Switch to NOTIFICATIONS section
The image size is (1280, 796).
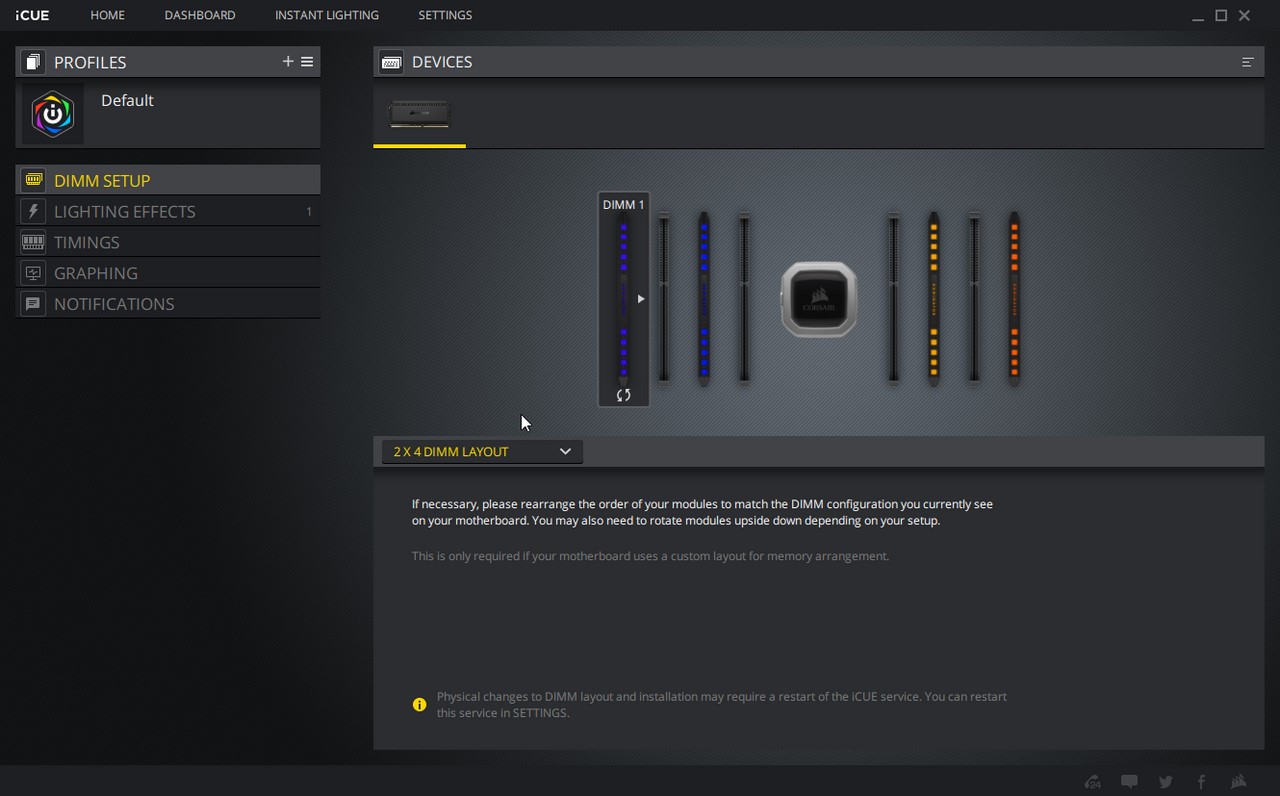pos(168,304)
